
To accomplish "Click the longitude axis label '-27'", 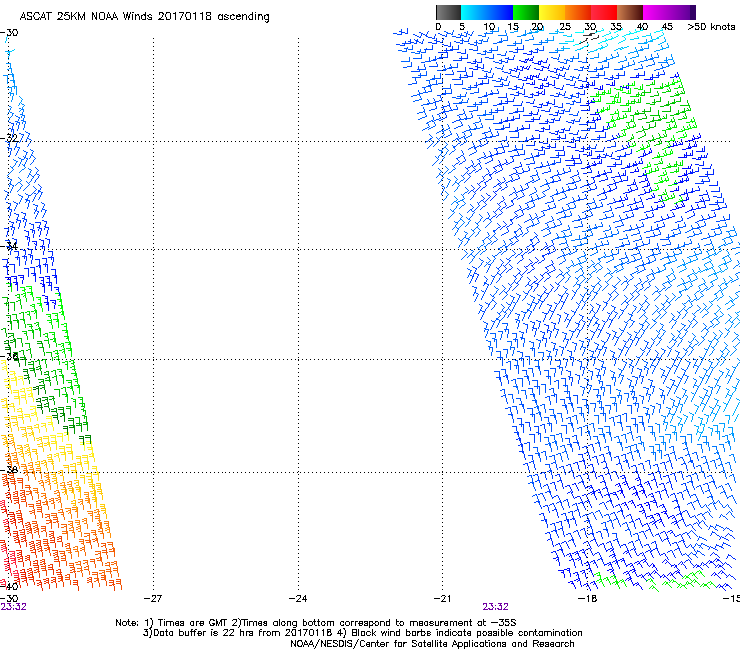I will [153, 599].
